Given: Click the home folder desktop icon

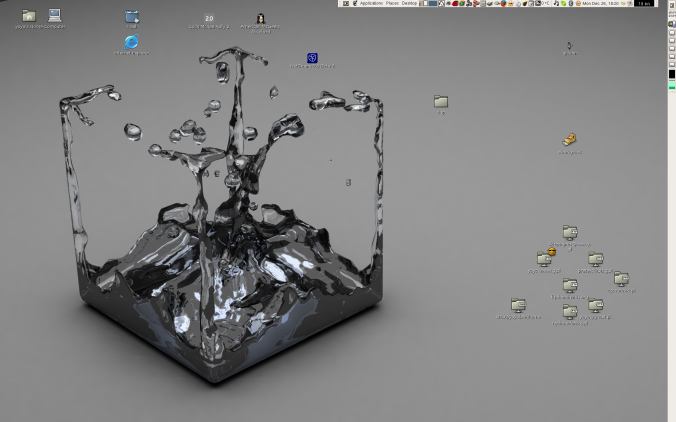Looking at the screenshot, I should 29,16.
